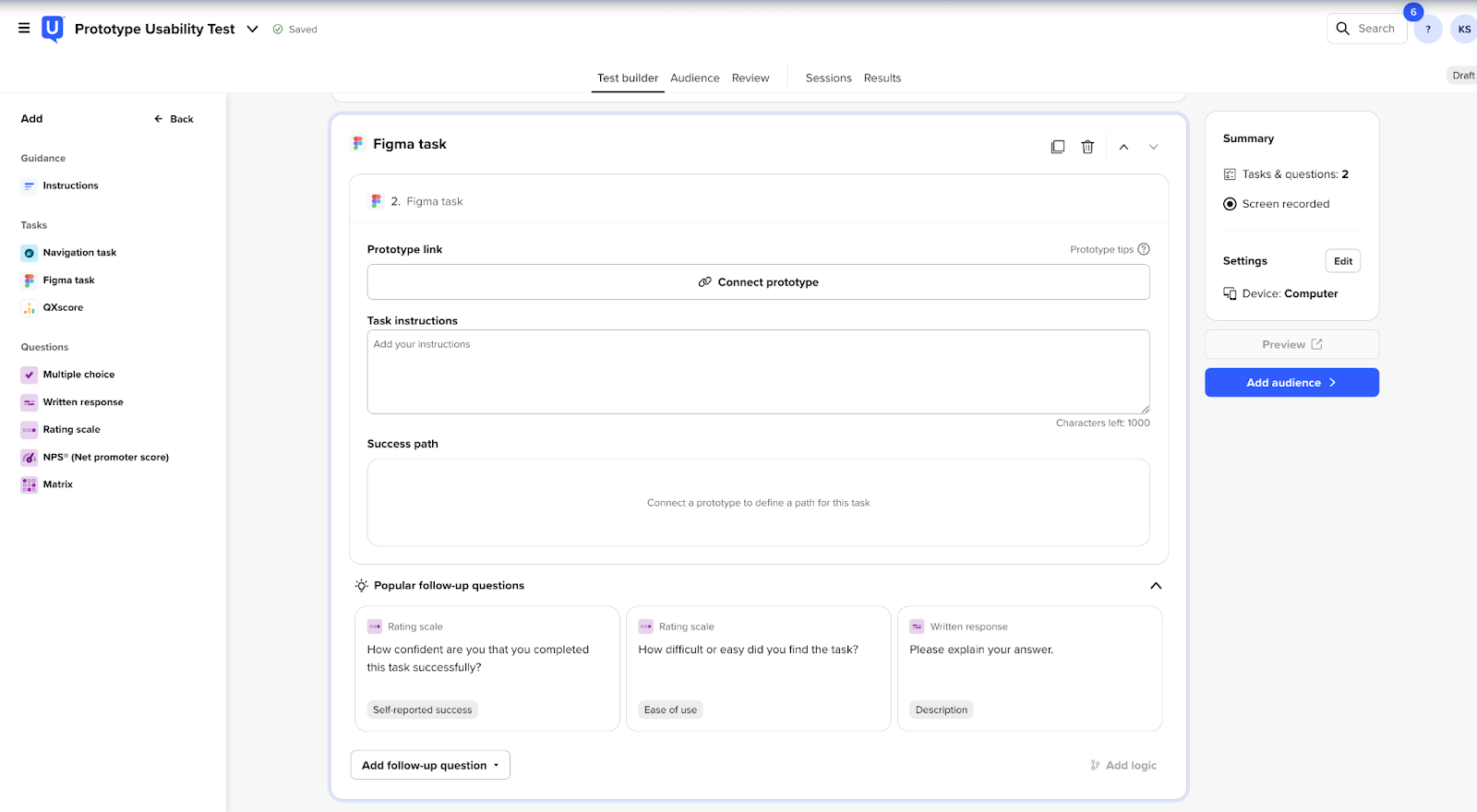Viewport: 1477px width, 812px height.
Task: Click the Draft status label
Action: (x=1463, y=76)
